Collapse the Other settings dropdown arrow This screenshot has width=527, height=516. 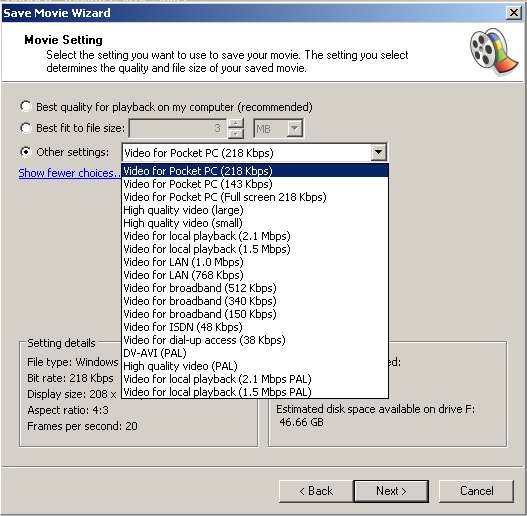coord(378,153)
